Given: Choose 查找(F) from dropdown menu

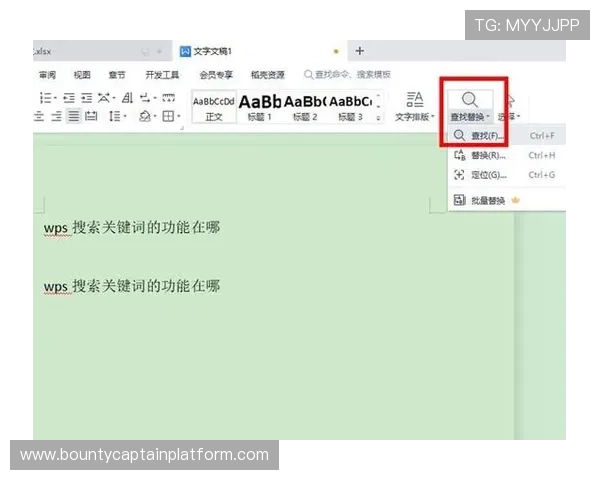Looking at the screenshot, I should pos(506,136).
